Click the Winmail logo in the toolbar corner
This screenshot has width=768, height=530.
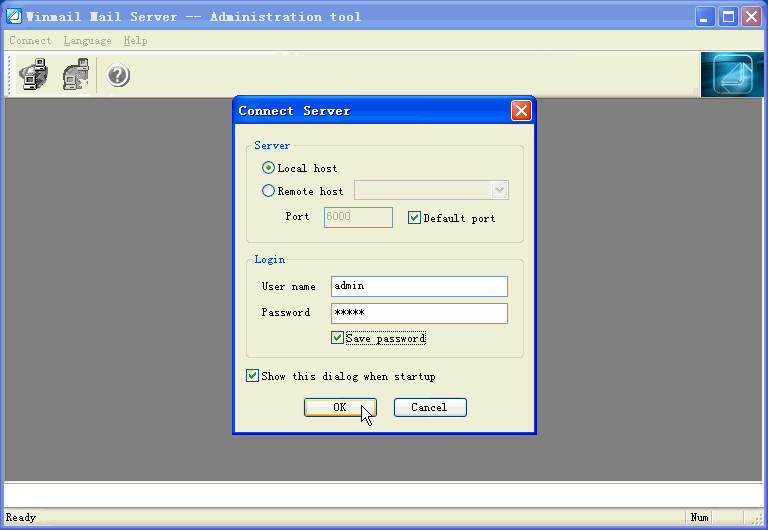732,75
